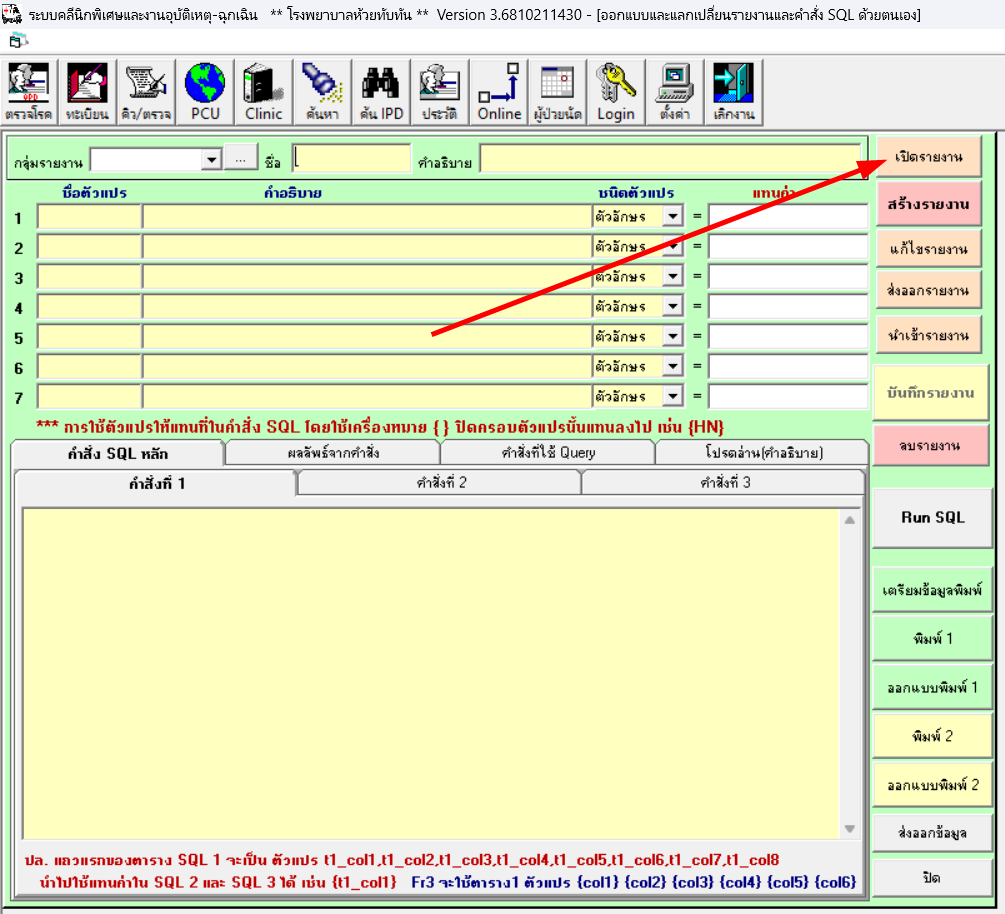Select the คำสั่งที่ 2 tab
1005x914 pixels.
(440, 483)
